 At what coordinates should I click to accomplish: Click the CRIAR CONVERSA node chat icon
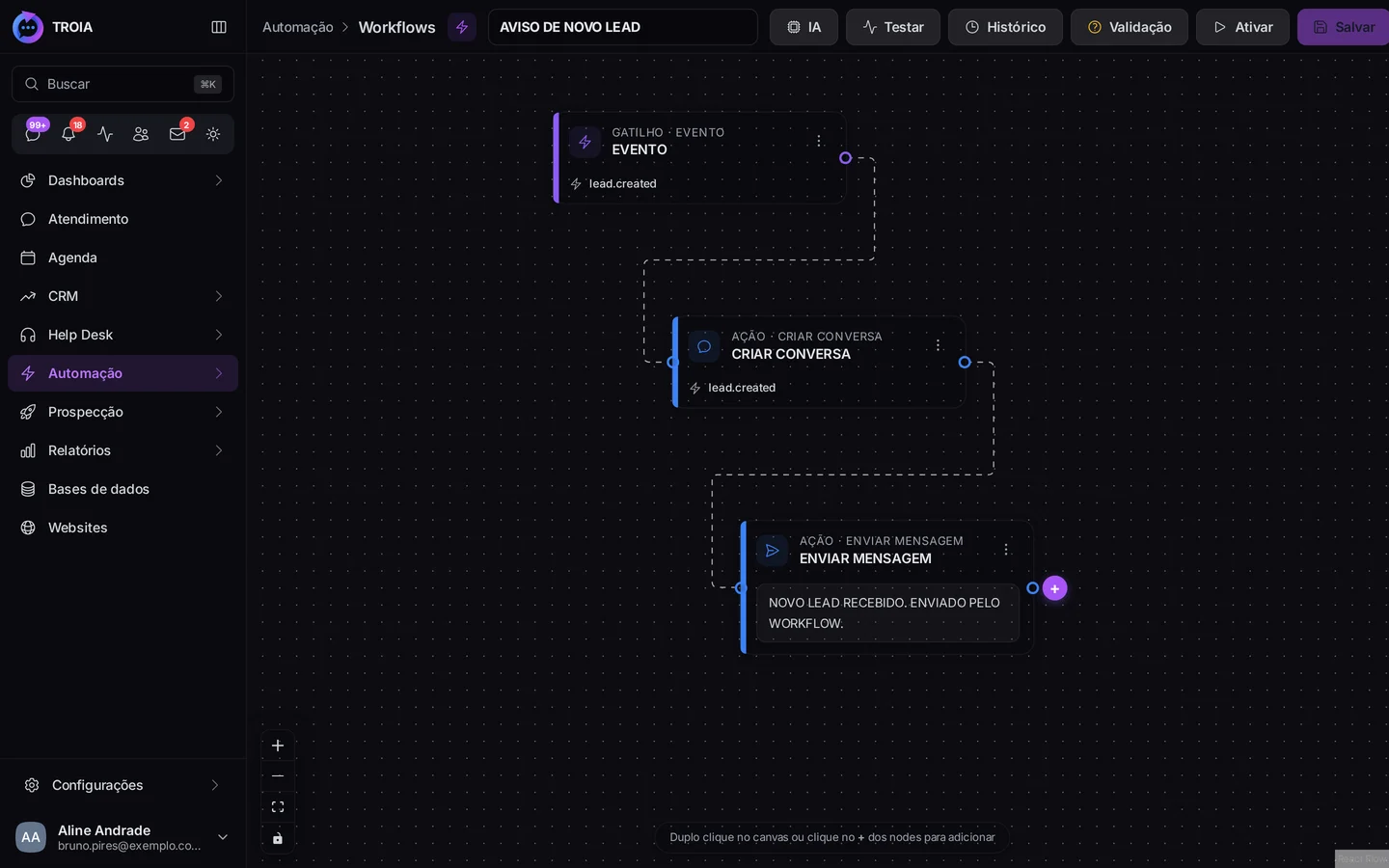(x=704, y=346)
